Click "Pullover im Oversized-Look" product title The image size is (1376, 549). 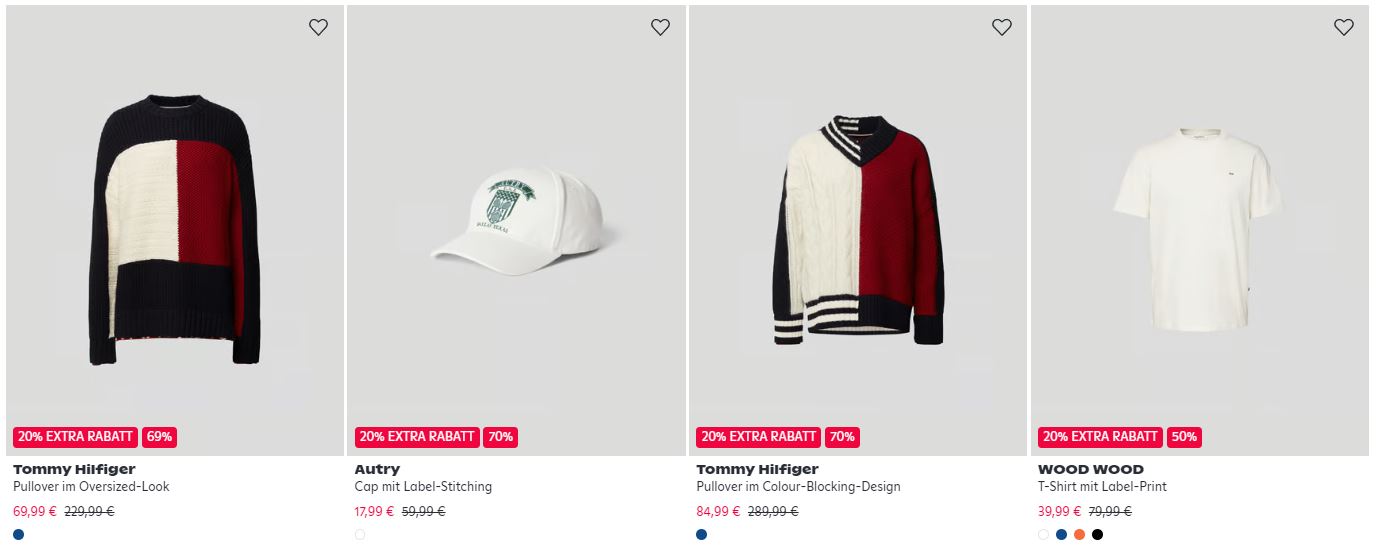coord(91,487)
